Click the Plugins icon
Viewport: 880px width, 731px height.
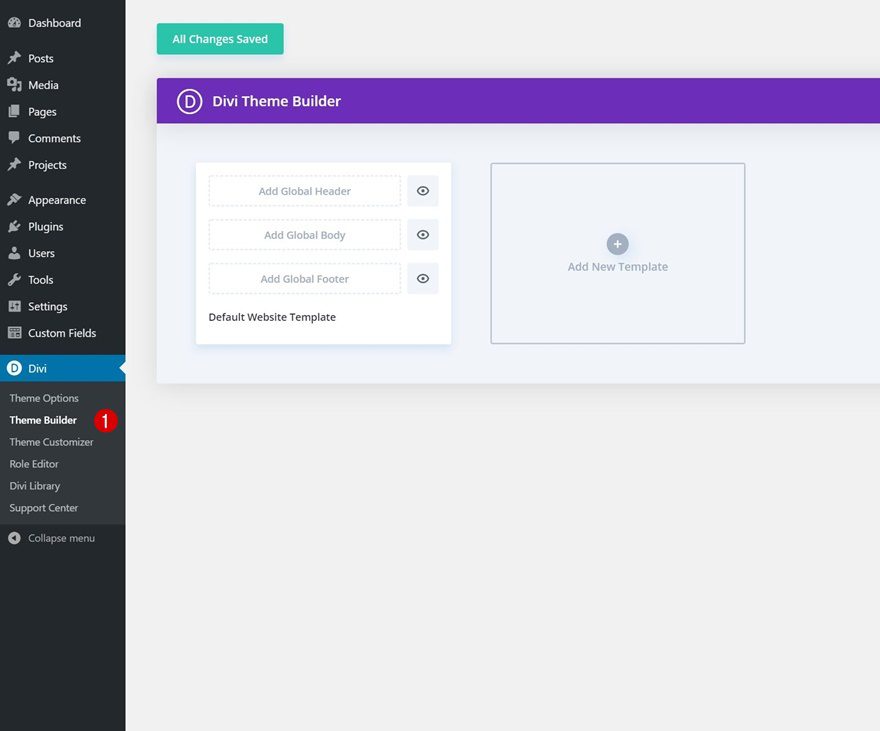[15, 226]
